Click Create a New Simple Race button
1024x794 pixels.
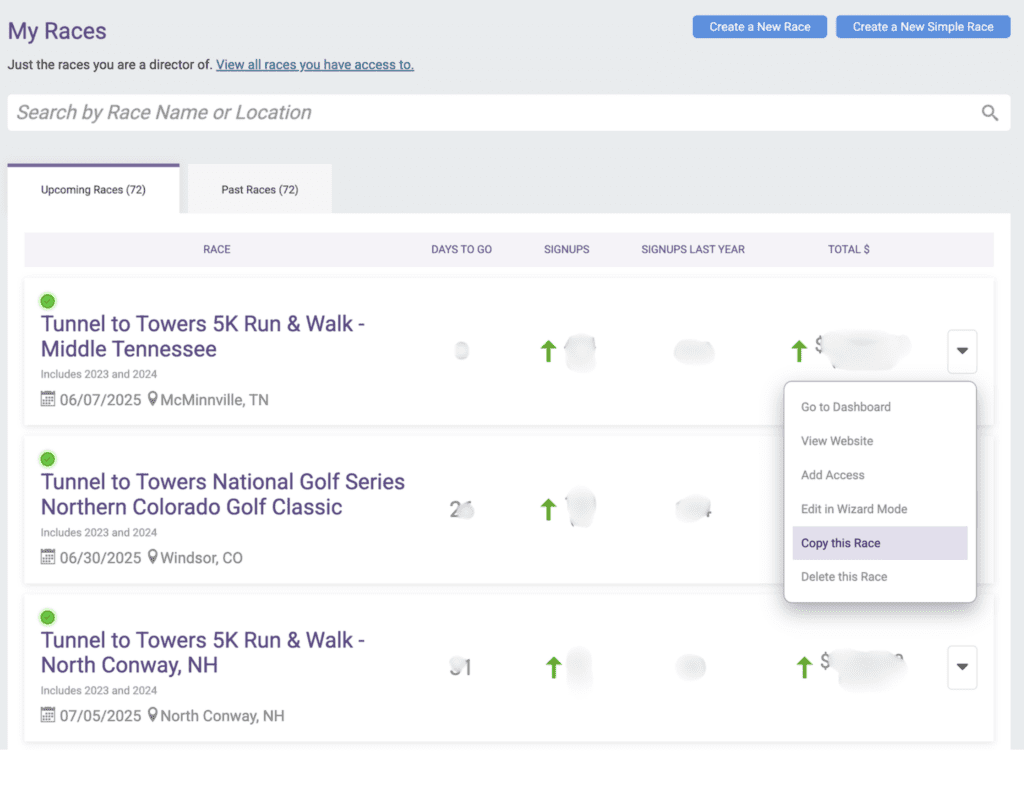pos(923,27)
